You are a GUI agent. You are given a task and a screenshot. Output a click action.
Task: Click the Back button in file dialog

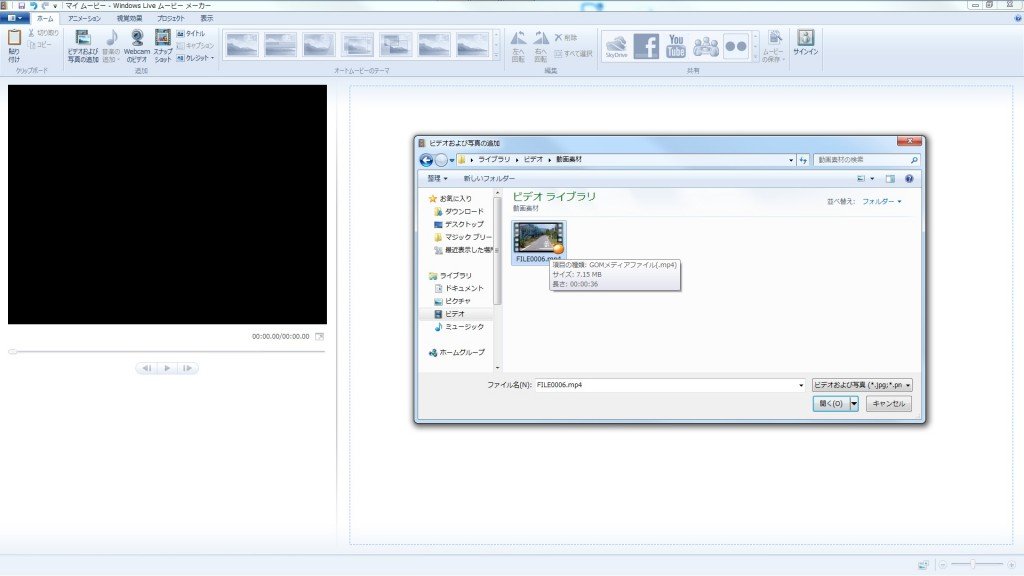tap(426, 160)
